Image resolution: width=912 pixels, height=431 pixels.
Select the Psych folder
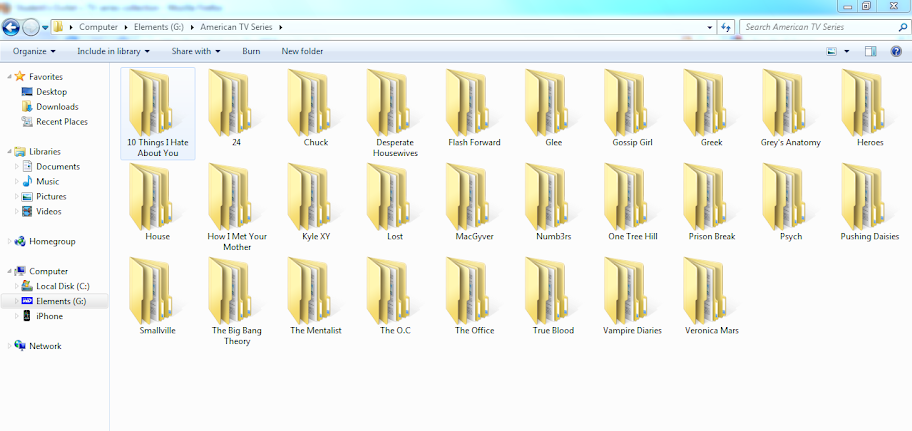790,202
